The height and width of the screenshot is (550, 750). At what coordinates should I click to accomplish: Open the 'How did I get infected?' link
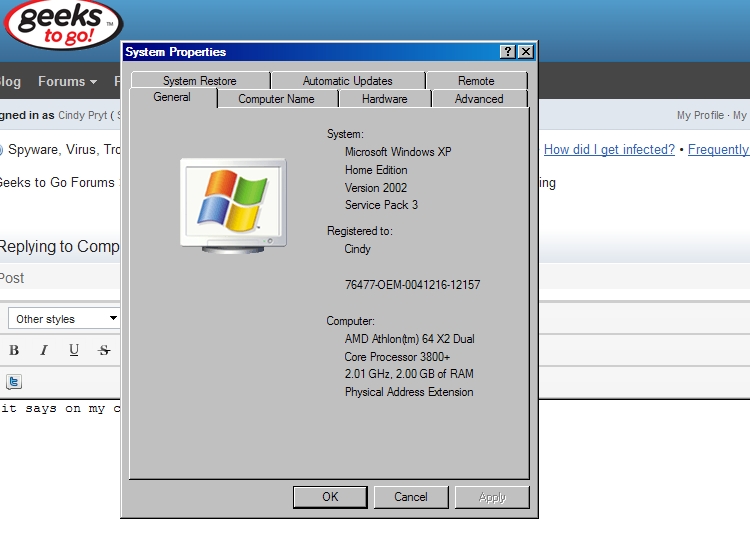click(609, 149)
